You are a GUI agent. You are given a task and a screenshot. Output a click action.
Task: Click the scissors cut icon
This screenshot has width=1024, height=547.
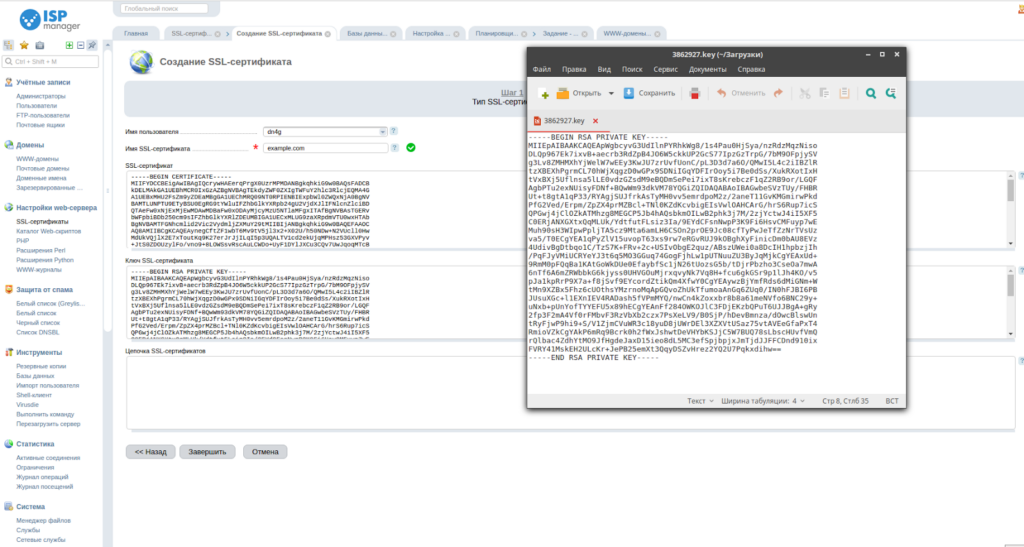click(805, 93)
